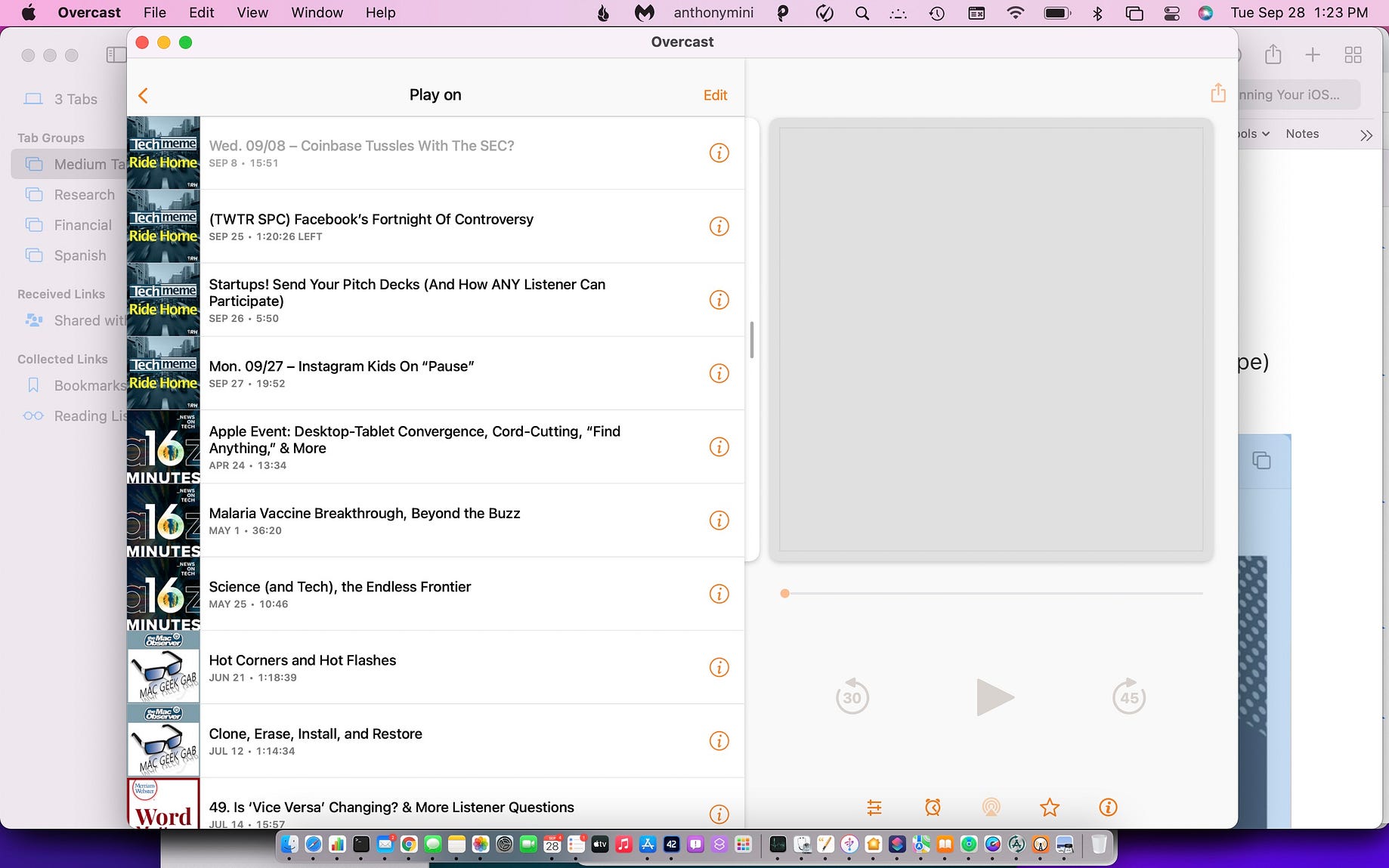Viewport: 1389px width, 868px height.
Task: Skip back 30 seconds
Action: coord(852,697)
